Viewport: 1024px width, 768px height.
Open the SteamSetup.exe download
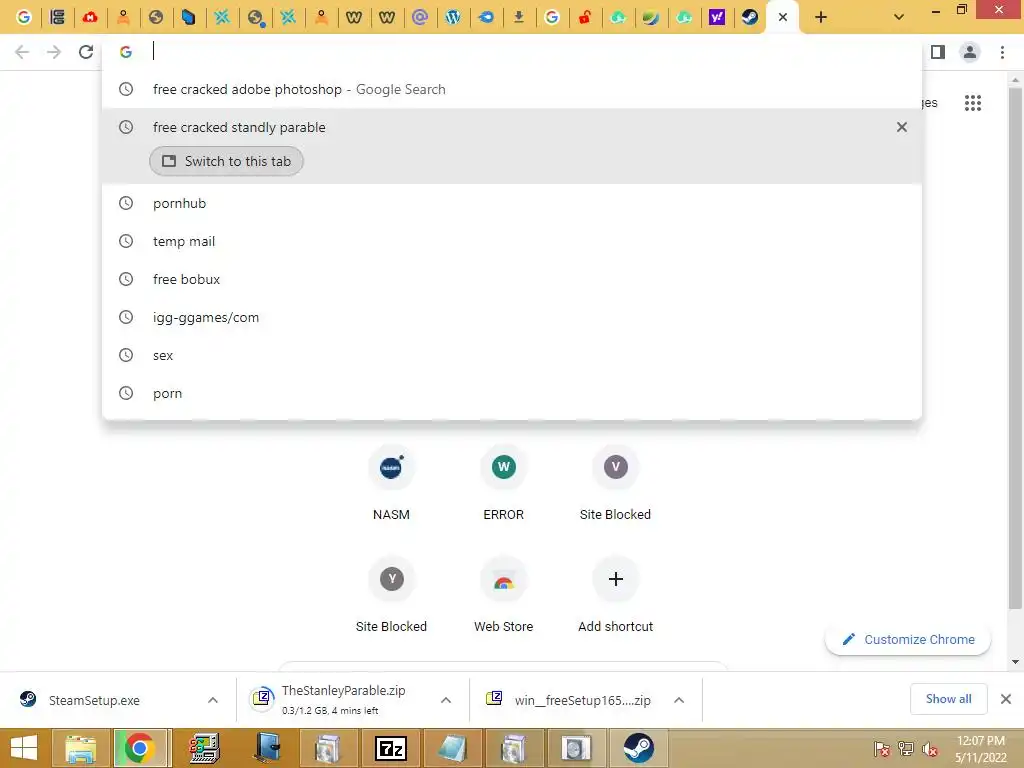[x=93, y=700]
